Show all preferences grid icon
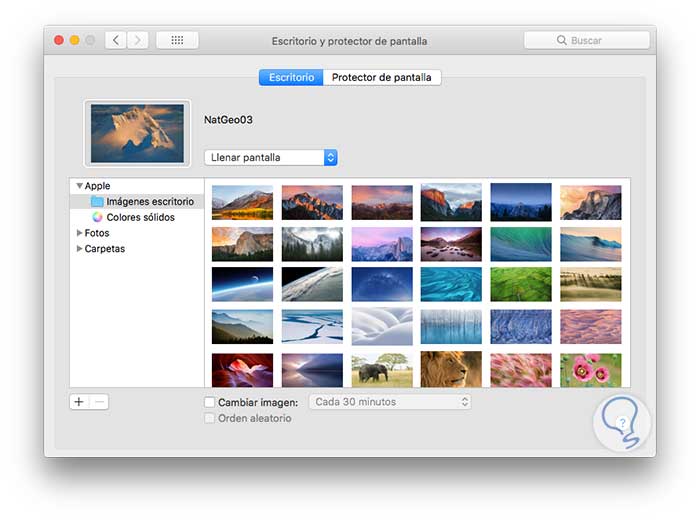Image resolution: width=700 pixels, height=520 pixels. (177, 41)
